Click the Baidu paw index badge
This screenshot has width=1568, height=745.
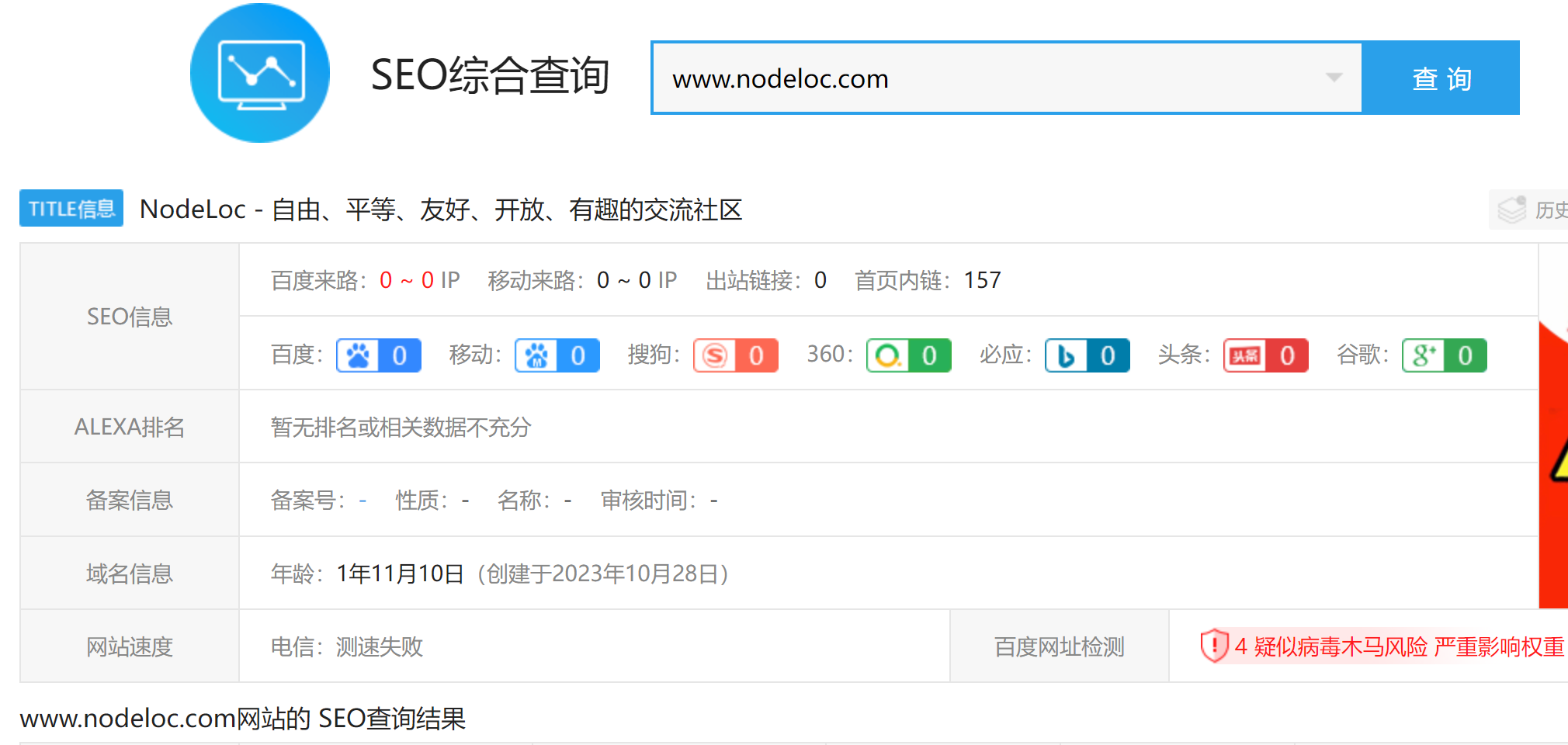(379, 355)
